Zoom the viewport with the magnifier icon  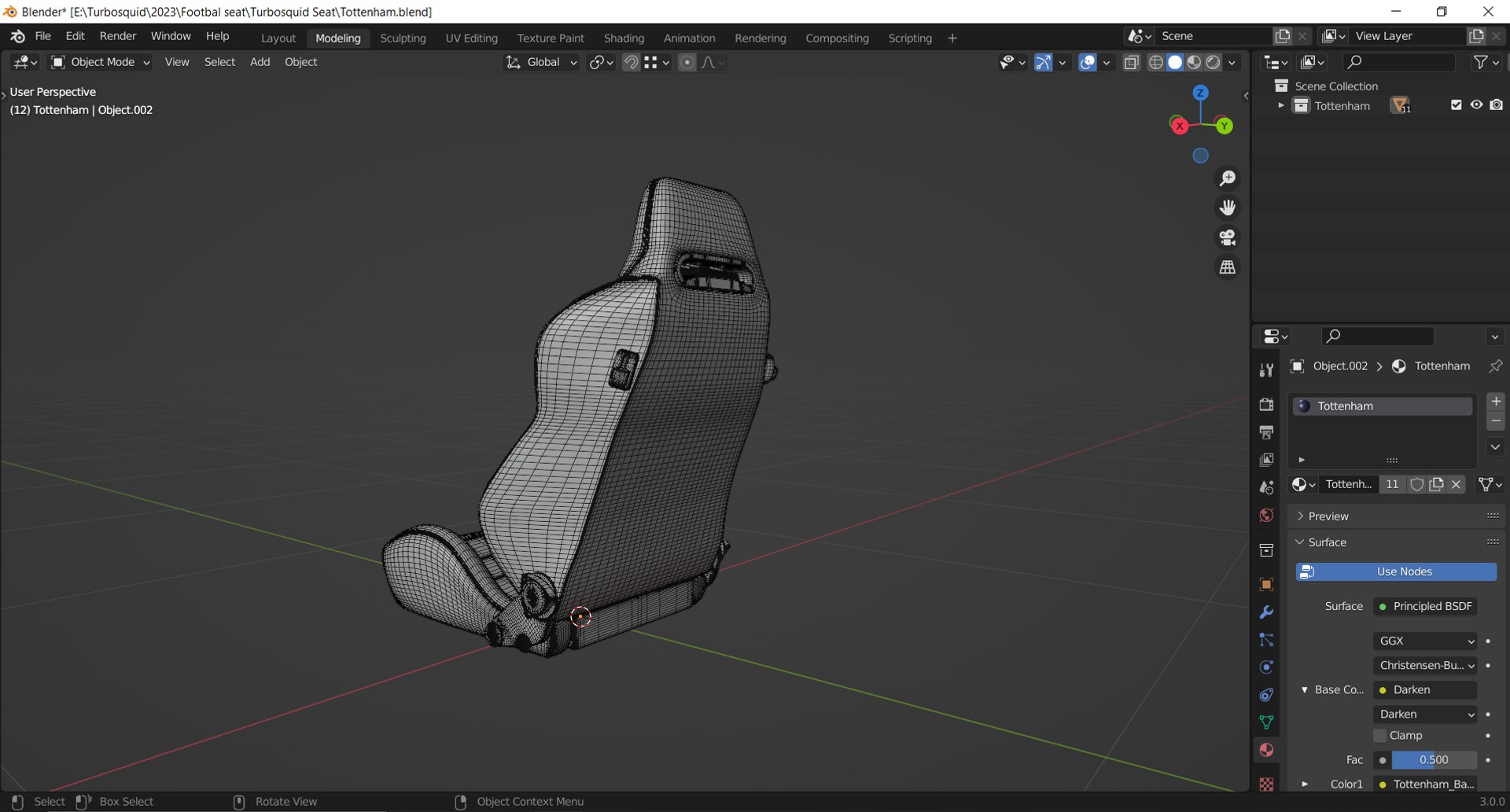[x=1227, y=178]
